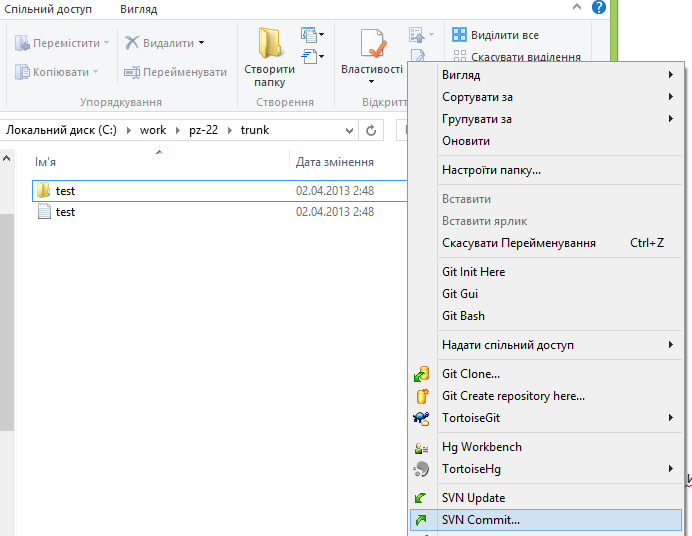Click the test folder icon
The height and width of the screenshot is (536, 692).
(x=43, y=191)
